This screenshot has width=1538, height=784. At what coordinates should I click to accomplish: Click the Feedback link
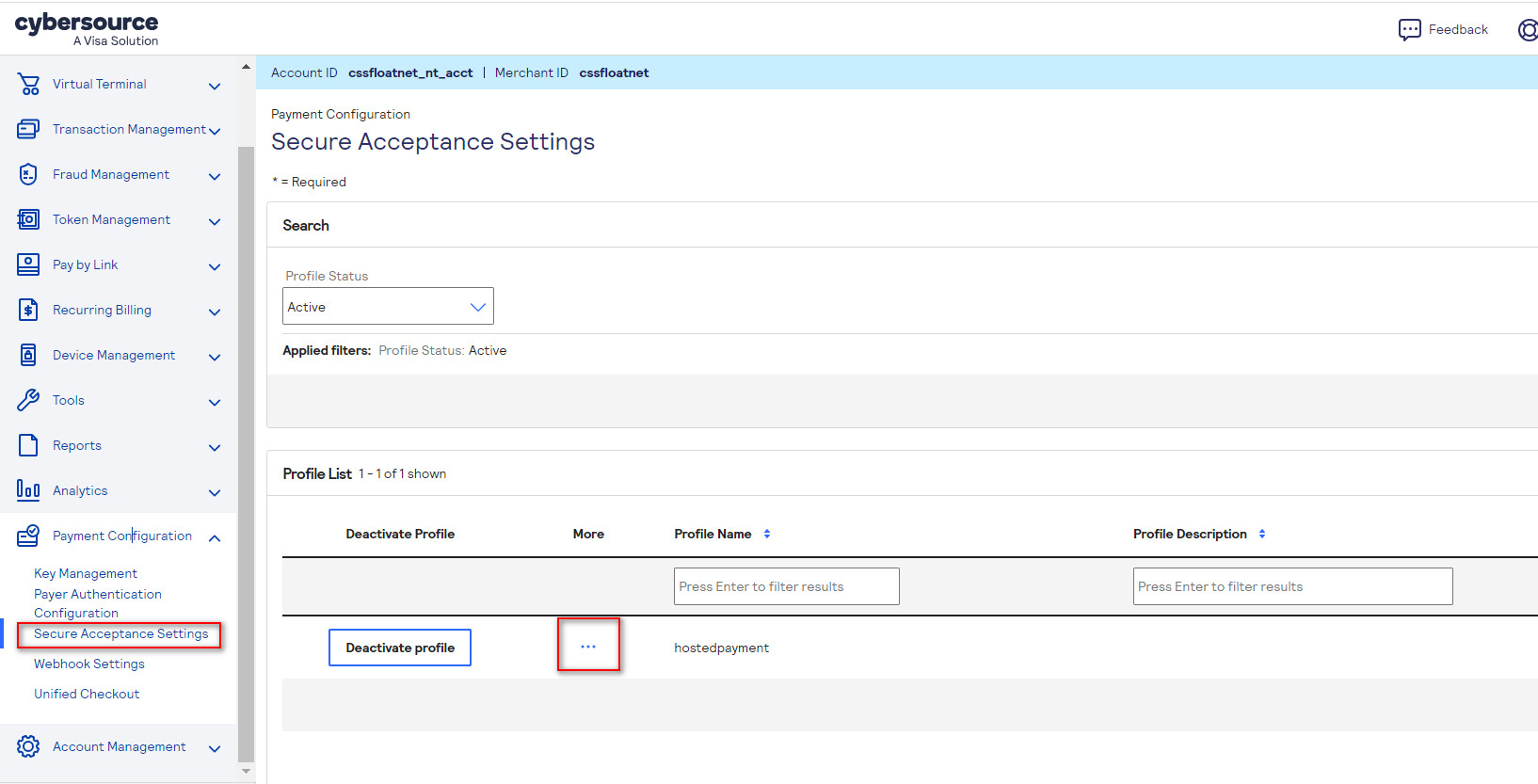pyautogui.click(x=1458, y=29)
